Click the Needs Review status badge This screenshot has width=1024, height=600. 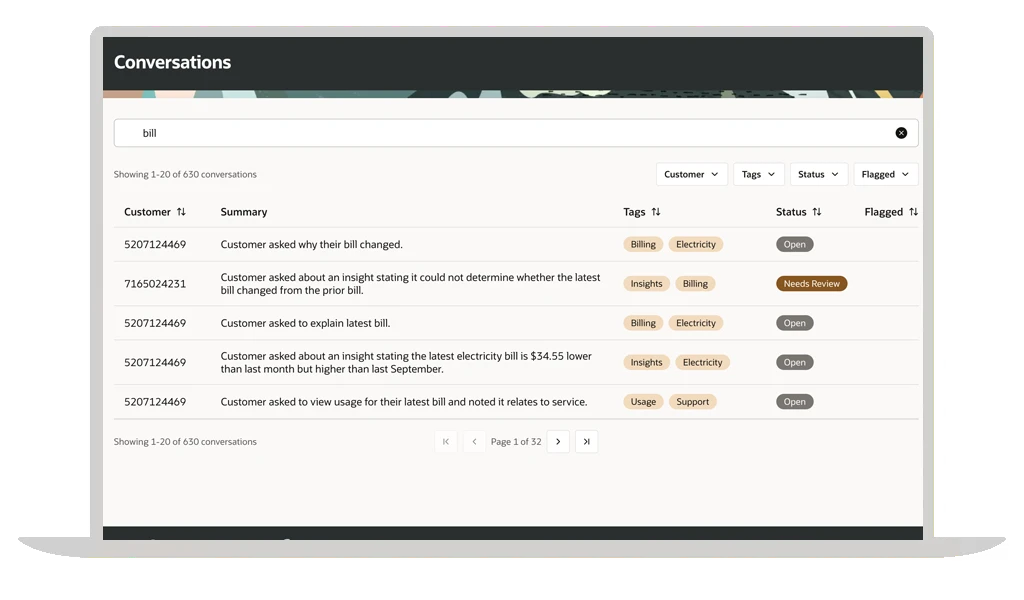(811, 284)
